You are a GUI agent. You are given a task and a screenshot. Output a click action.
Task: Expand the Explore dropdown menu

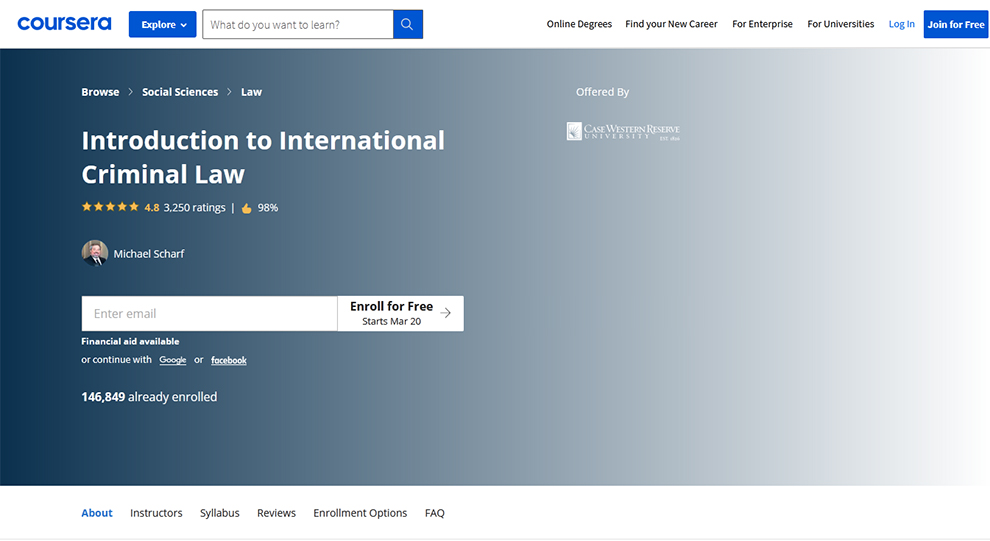[x=162, y=24]
